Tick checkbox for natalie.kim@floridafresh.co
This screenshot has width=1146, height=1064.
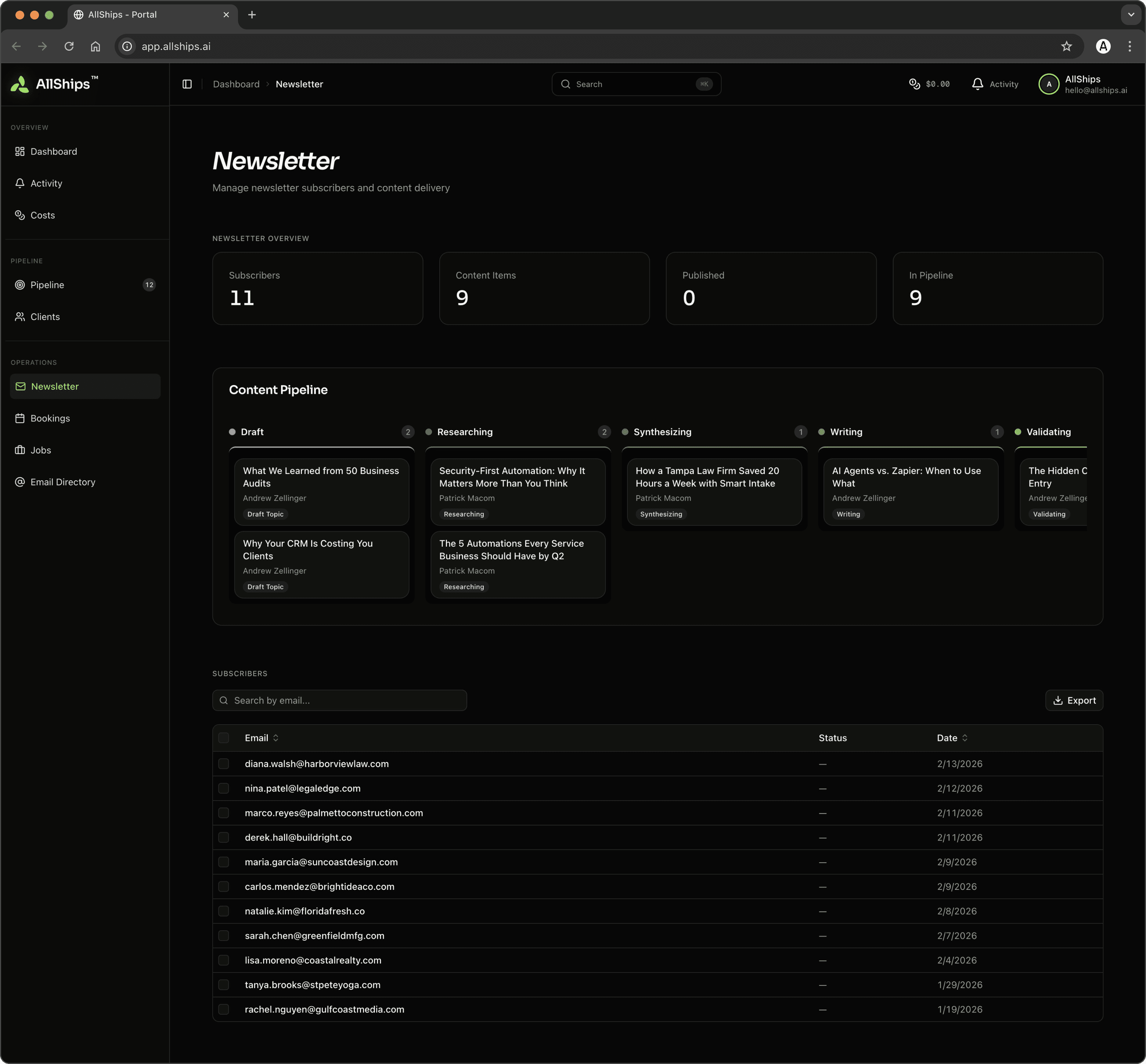point(224,911)
